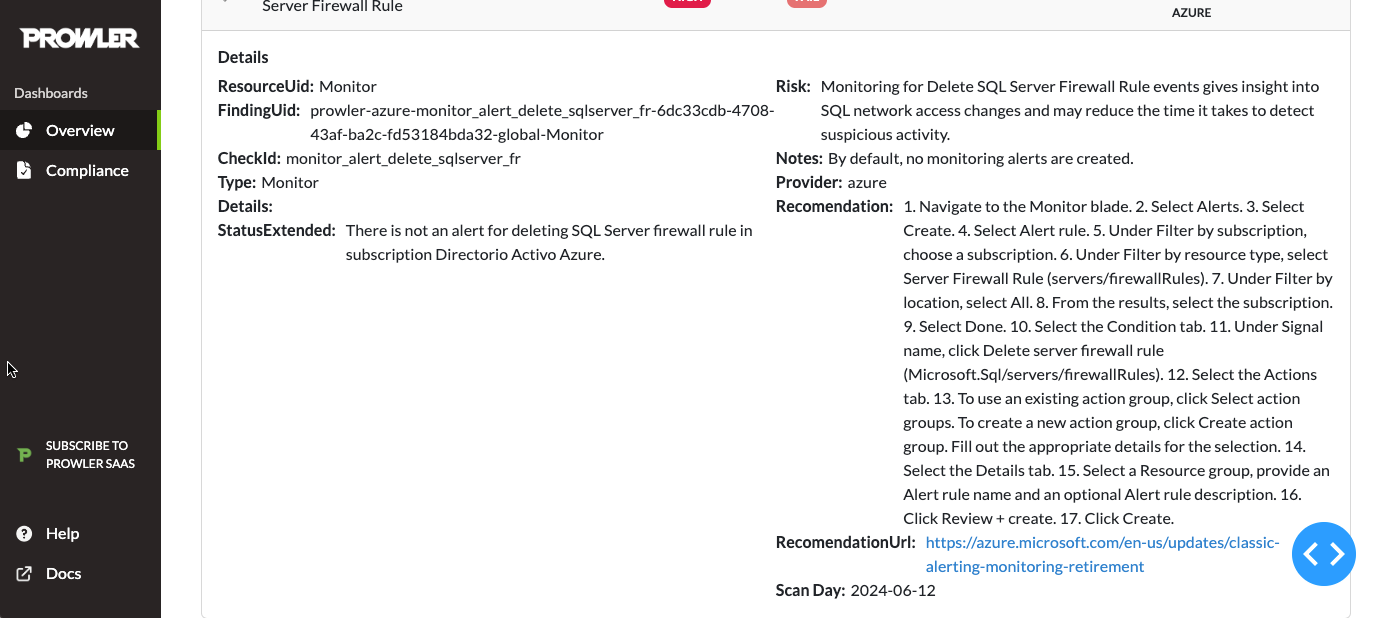Click the AZURE label in the row header
This screenshot has width=1386, height=618.
coord(1191,13)
